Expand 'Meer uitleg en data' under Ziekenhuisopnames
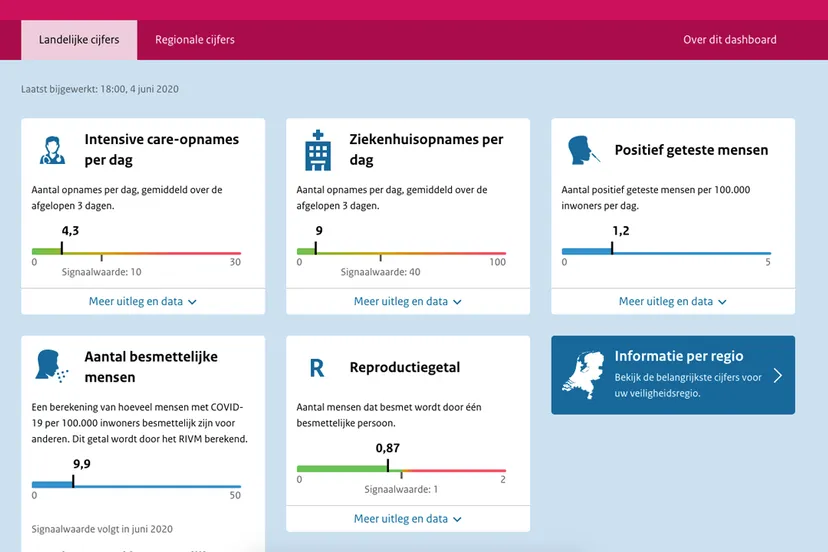Screen dimensions: 828x552 408,301
